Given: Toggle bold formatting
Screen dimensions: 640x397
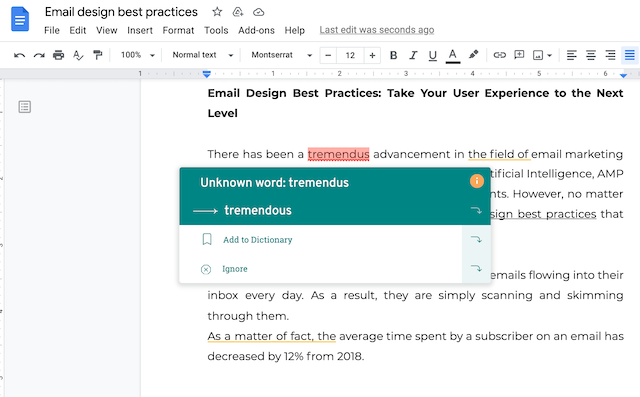Looking at the screenshot, I should click(x=393, y=55).
